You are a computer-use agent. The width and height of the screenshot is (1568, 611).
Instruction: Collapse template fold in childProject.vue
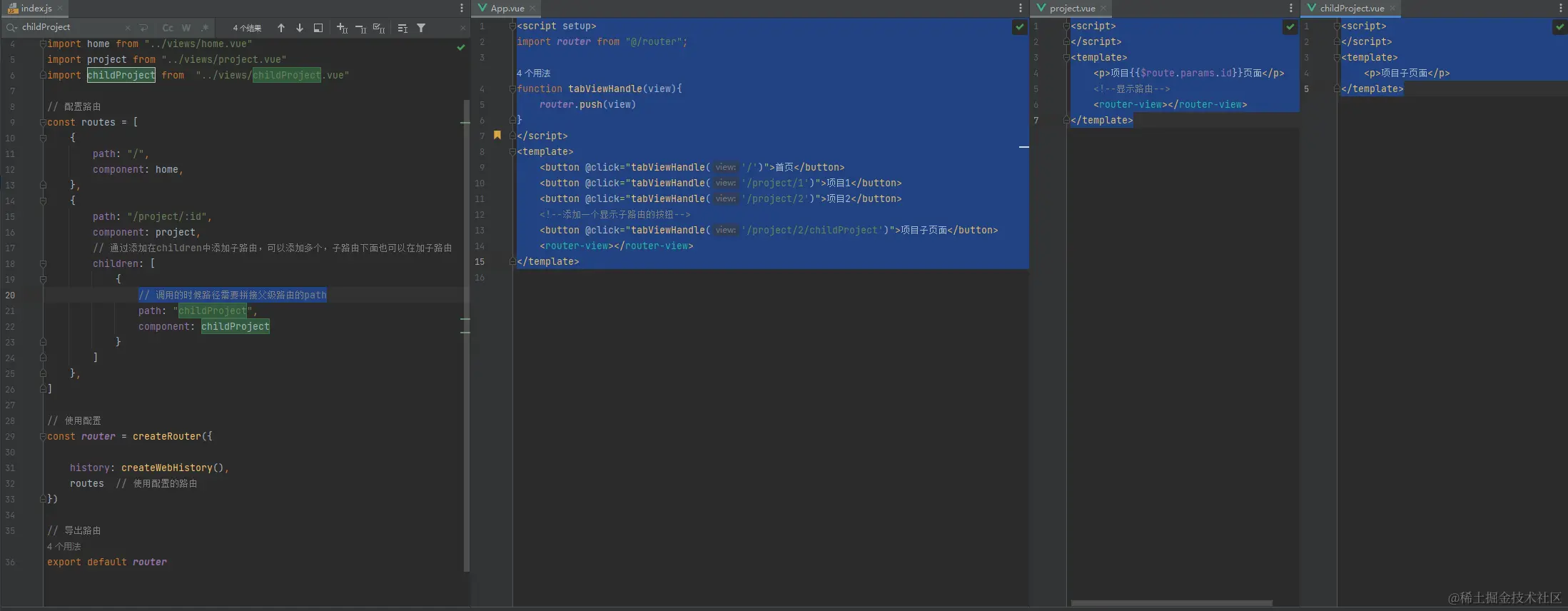coord(1337,57)
